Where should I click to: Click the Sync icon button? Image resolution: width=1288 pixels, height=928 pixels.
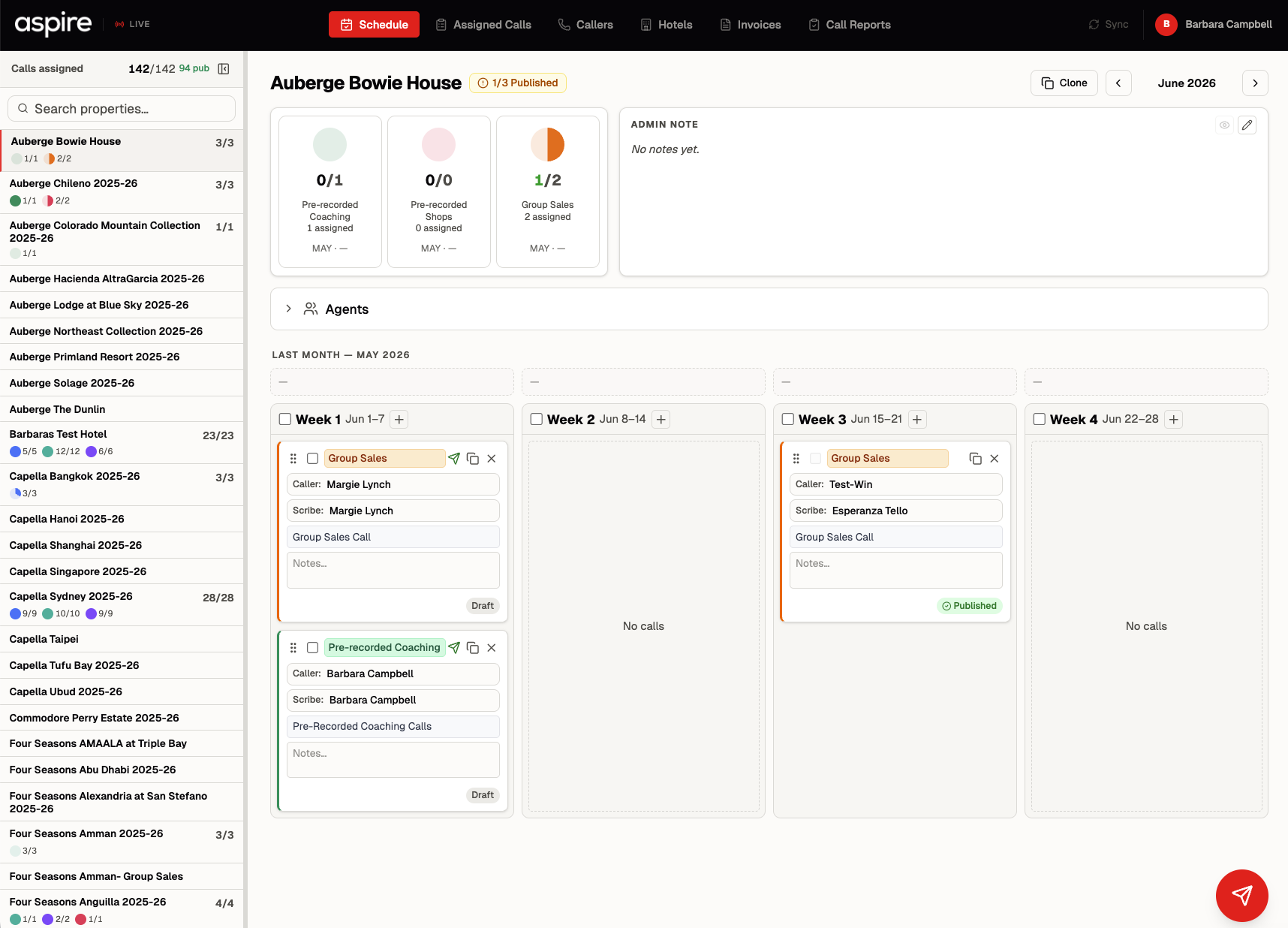tap(1109, 25)
